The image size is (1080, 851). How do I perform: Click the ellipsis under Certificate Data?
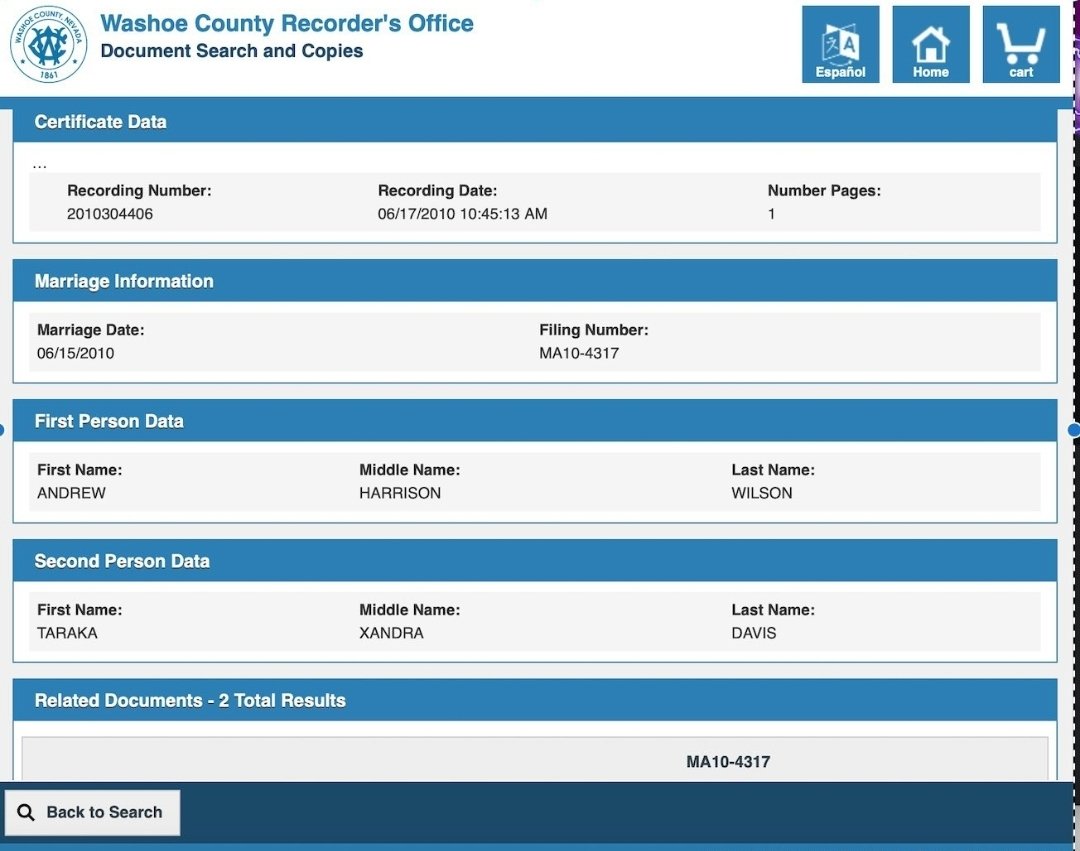pyautogui.click(x=39, y=166)
